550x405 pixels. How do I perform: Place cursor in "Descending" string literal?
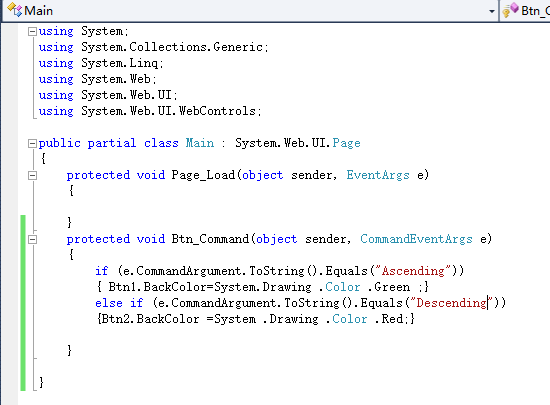tap(452, 303)
